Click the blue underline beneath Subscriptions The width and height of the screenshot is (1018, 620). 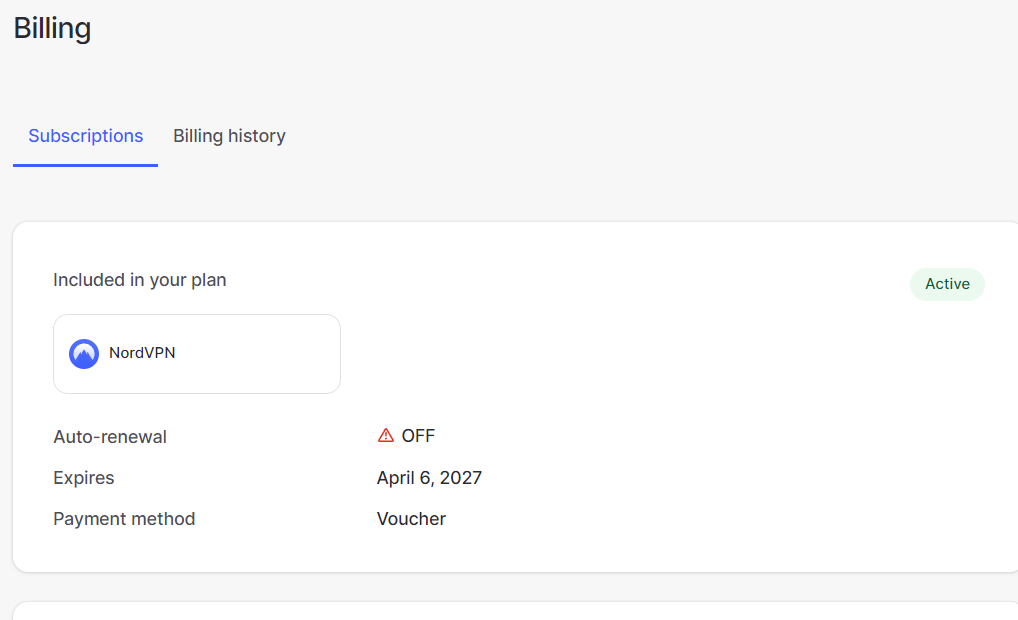(x=85, y=165)
